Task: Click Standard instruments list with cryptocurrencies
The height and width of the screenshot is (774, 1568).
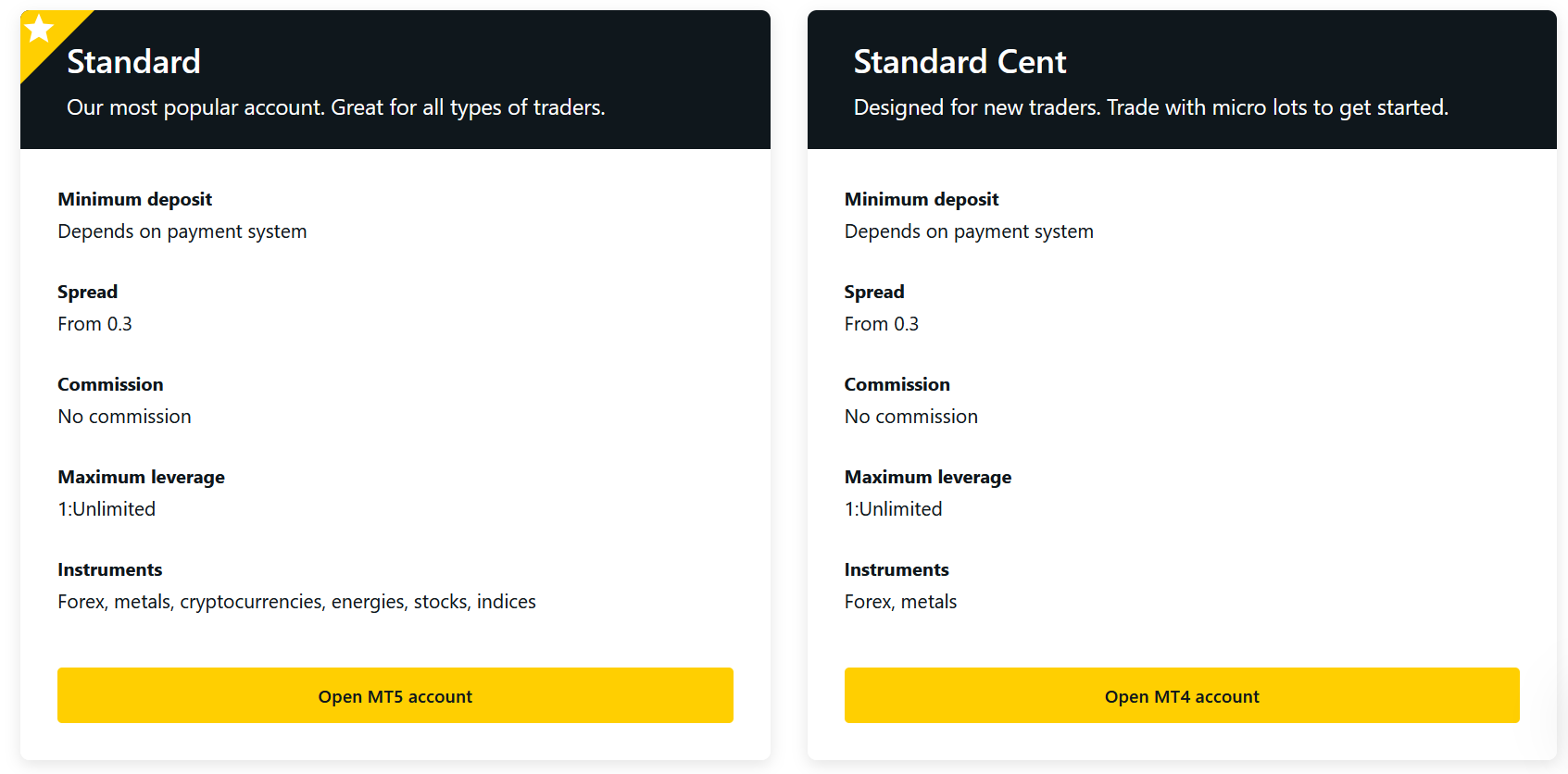Action: [x=296, y=602]
